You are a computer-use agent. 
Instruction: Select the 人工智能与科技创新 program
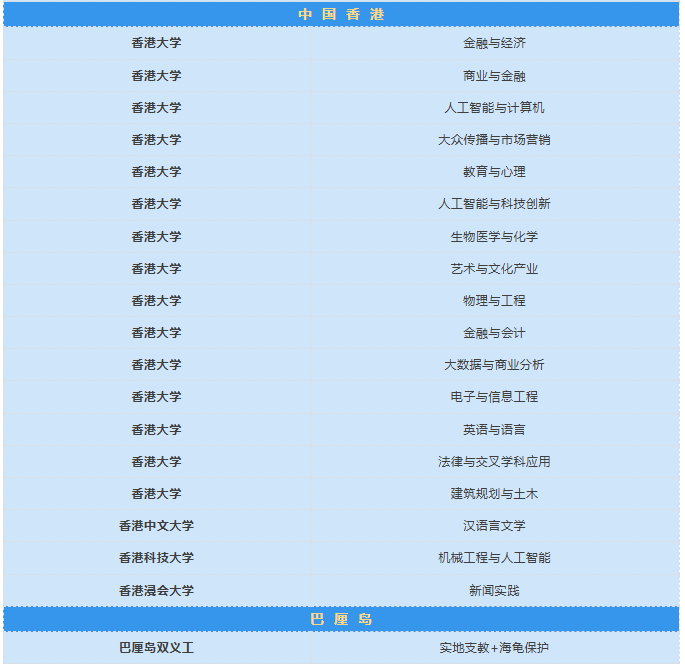tap(494, 204)
